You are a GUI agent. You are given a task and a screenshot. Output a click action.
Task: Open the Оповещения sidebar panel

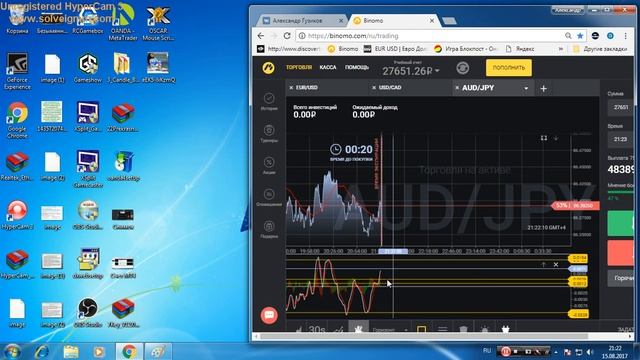[269, 197]
